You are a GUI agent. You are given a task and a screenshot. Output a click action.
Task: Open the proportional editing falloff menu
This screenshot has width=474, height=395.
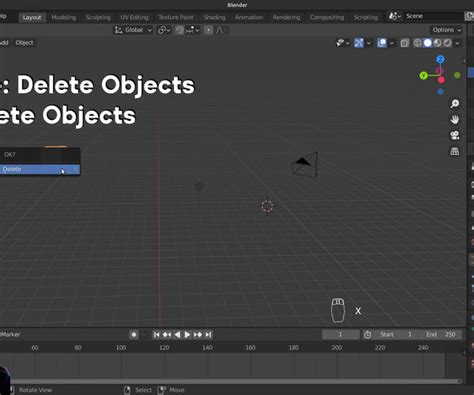[221, 30]
